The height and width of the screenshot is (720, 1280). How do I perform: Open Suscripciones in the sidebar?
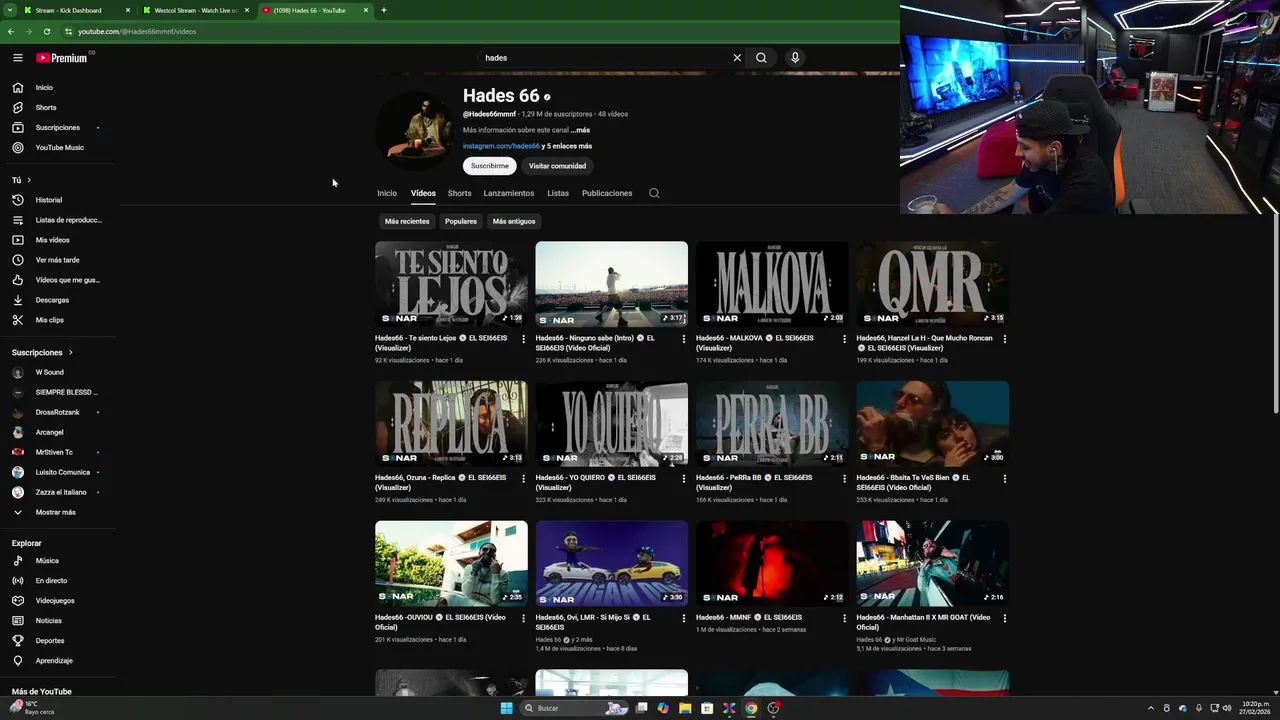(58, 128)
